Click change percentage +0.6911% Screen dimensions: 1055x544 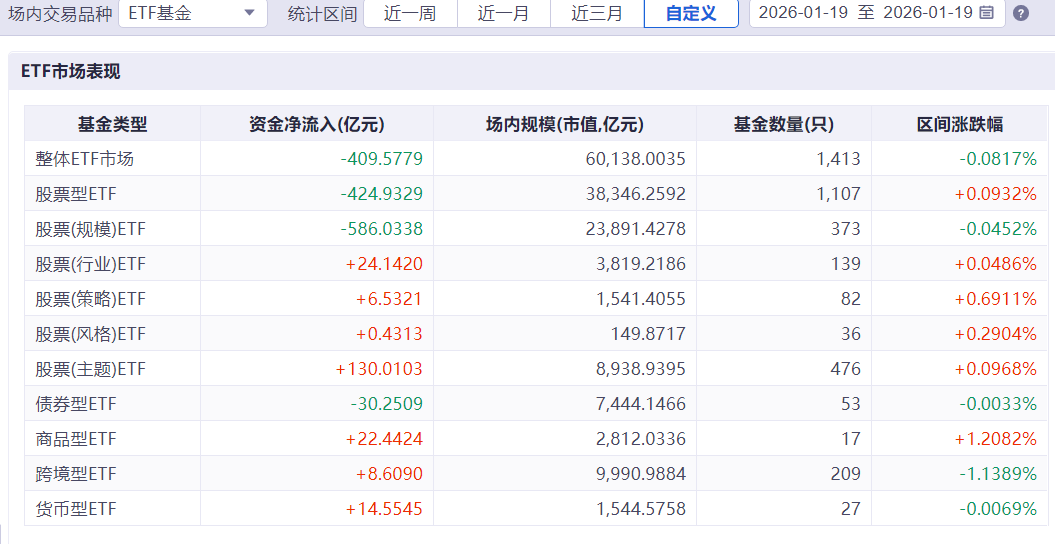tap(996, 299)
